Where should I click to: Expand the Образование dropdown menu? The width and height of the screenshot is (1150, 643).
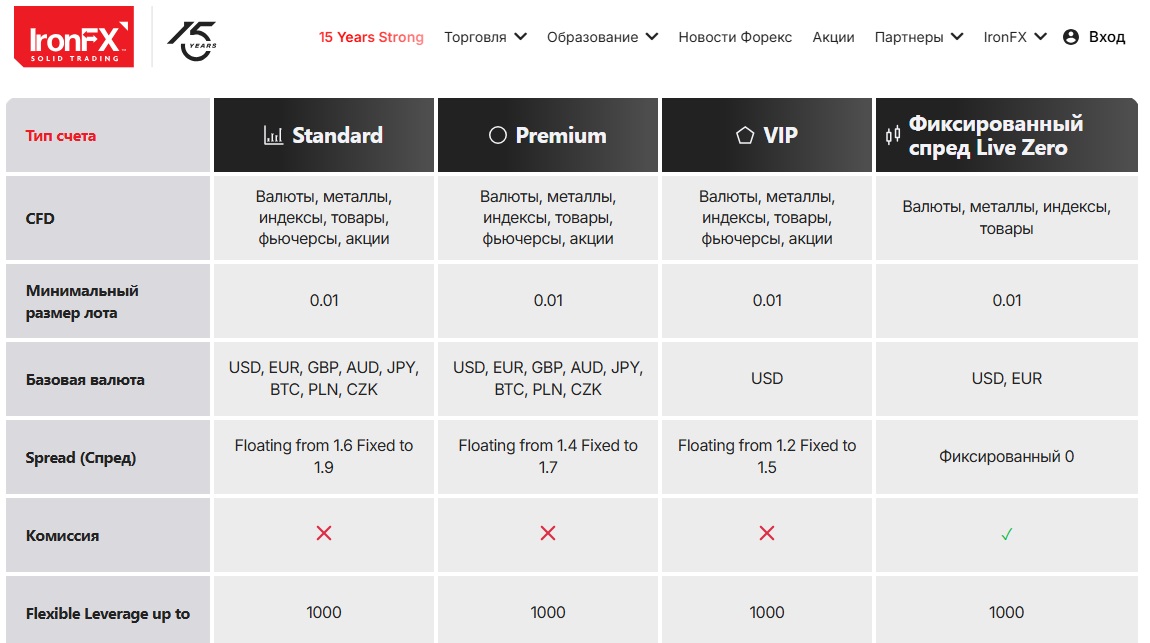602,37
